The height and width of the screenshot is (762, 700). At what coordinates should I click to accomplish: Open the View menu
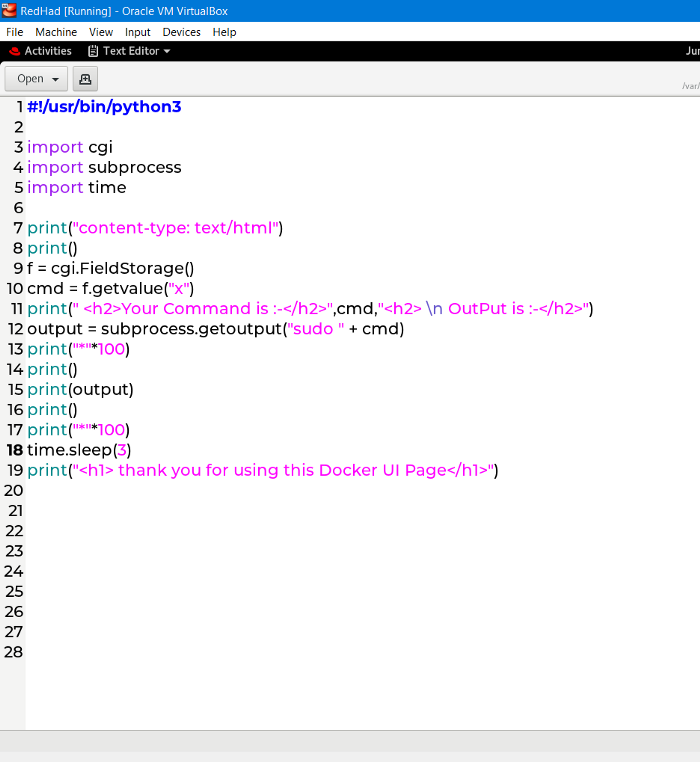101,32
